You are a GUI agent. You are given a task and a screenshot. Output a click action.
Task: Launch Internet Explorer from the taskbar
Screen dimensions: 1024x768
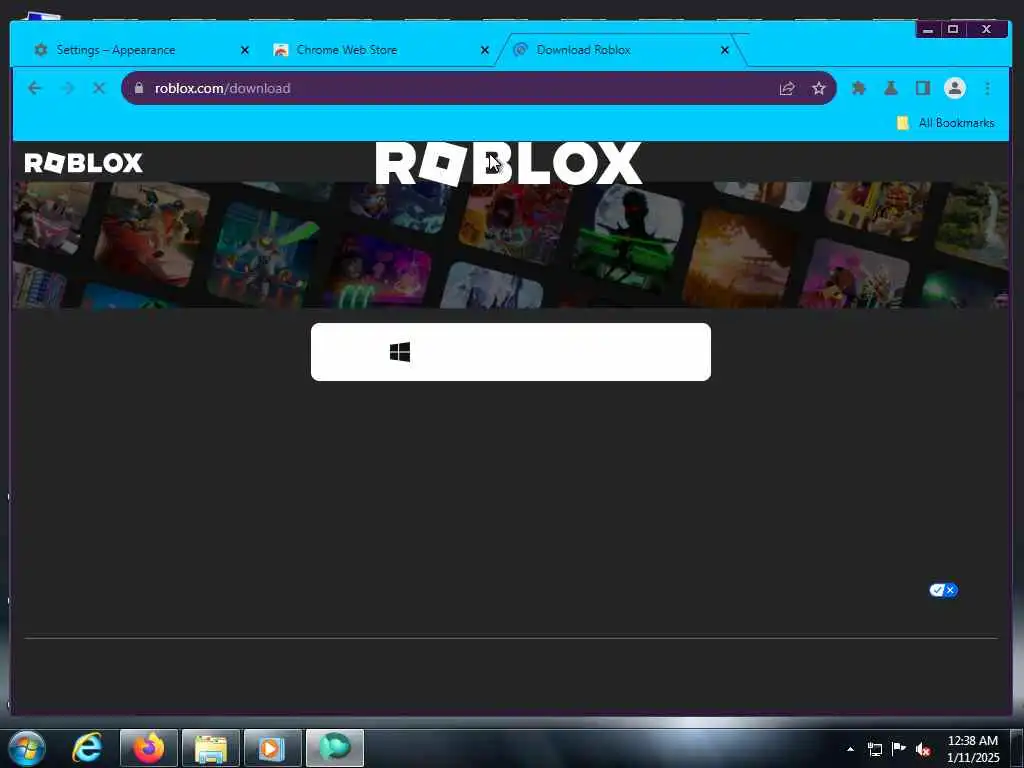pyautogui.click(x=88, y=748)
